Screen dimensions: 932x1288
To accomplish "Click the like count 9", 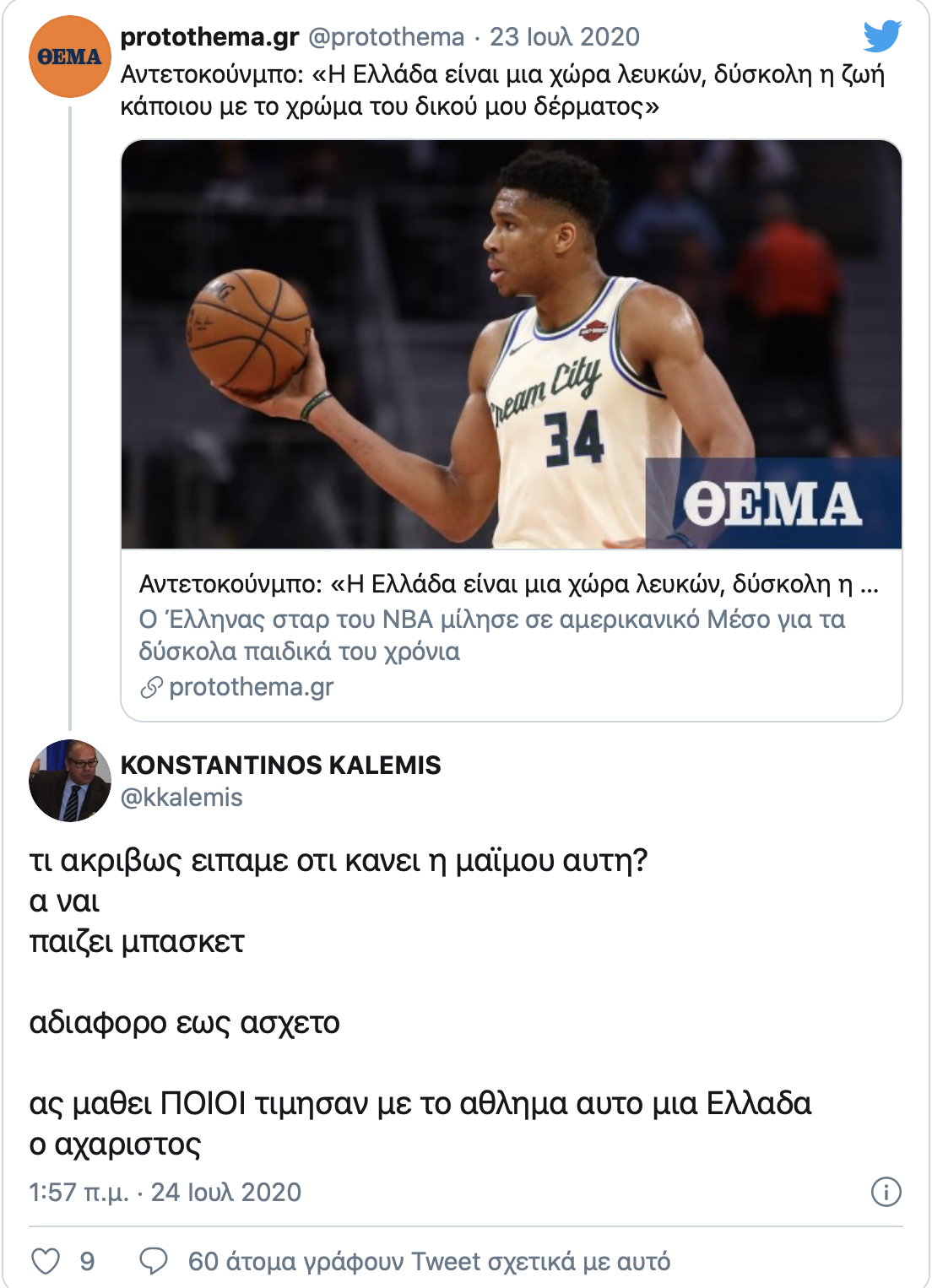I will pyautogui.click(x=87, y=1262).
